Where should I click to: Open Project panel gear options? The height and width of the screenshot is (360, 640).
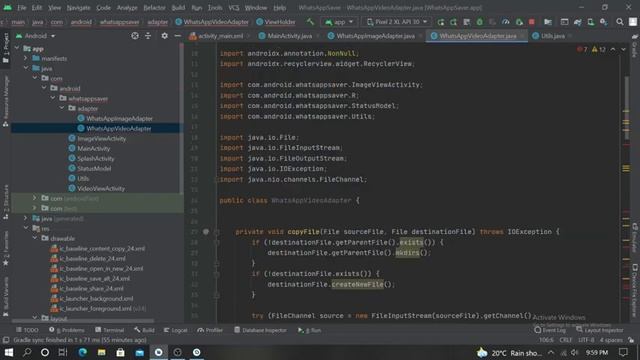[164, 36]
